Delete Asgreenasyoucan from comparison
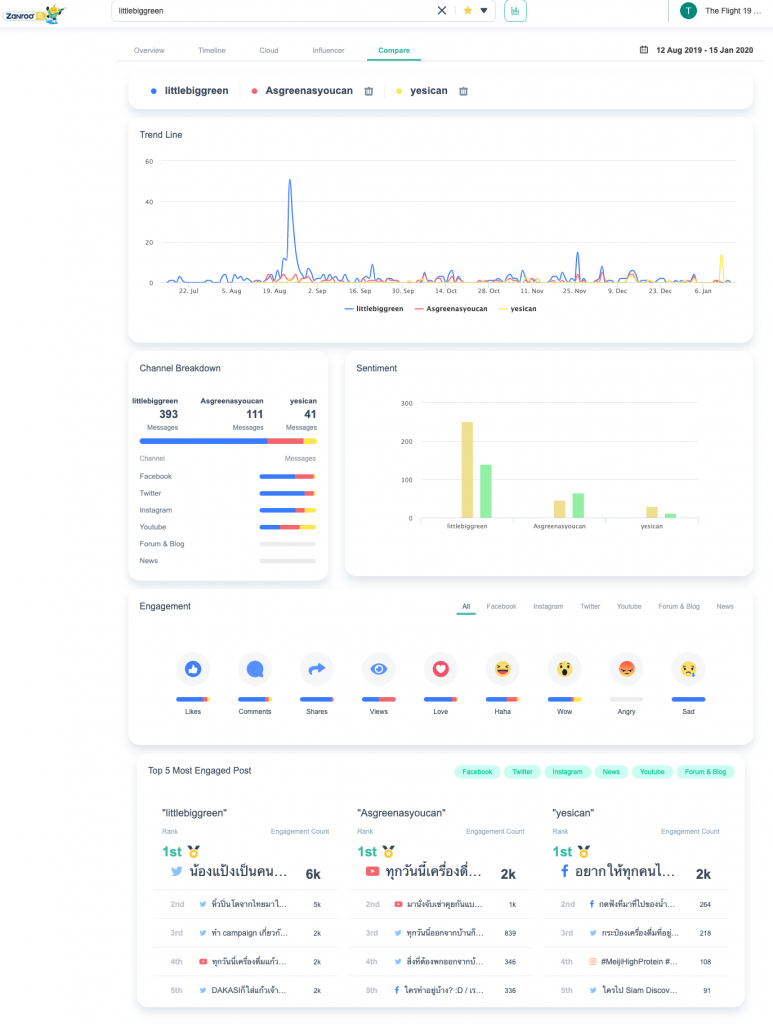773x1024 pixels. (x=368, y=91)
